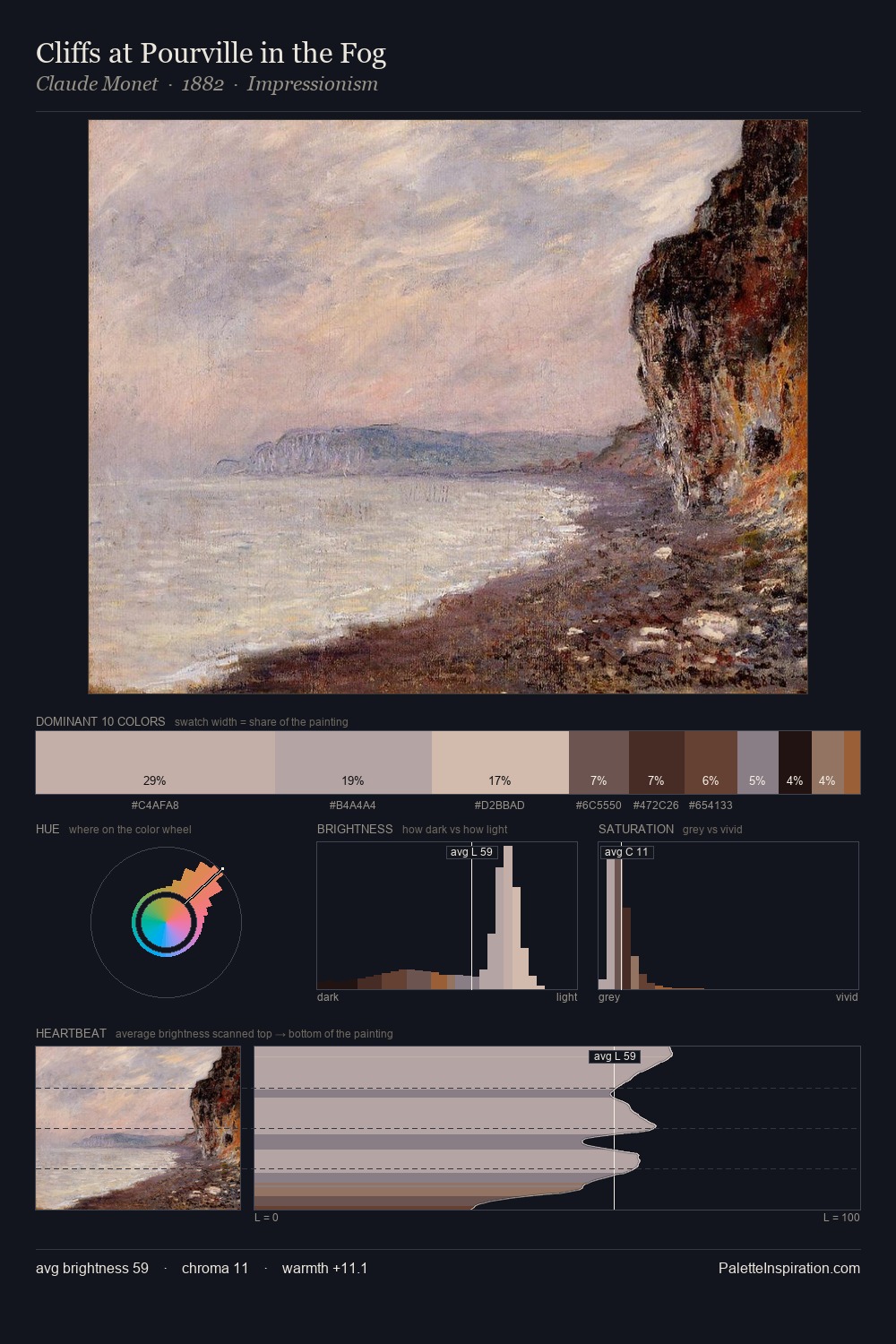Click hex code text #C4AFA8
The height and width of the screenshot is (1344, 896).
[x=155, y=806]
